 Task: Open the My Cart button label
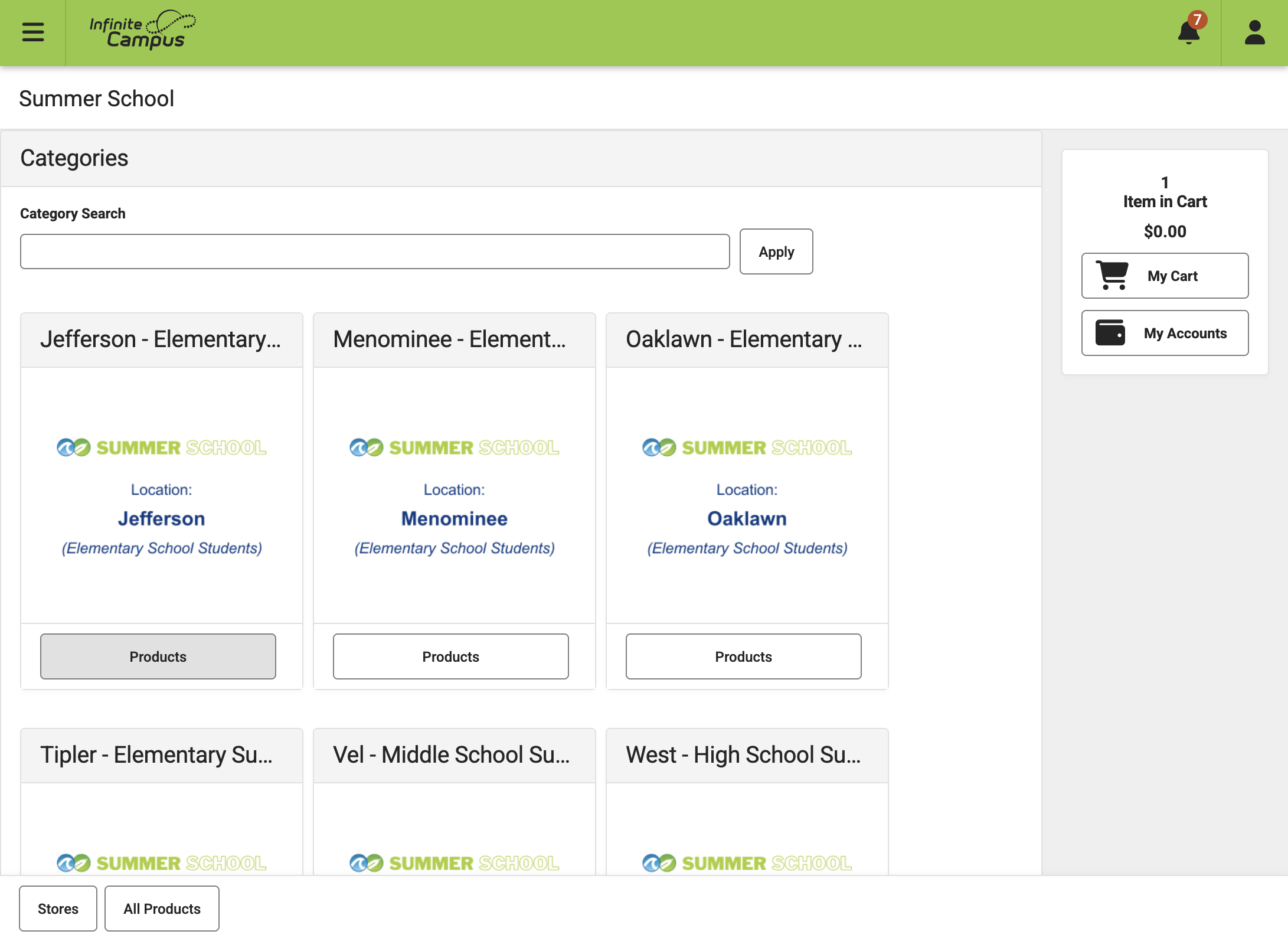pyautogui.click(x=1172, y=276)
